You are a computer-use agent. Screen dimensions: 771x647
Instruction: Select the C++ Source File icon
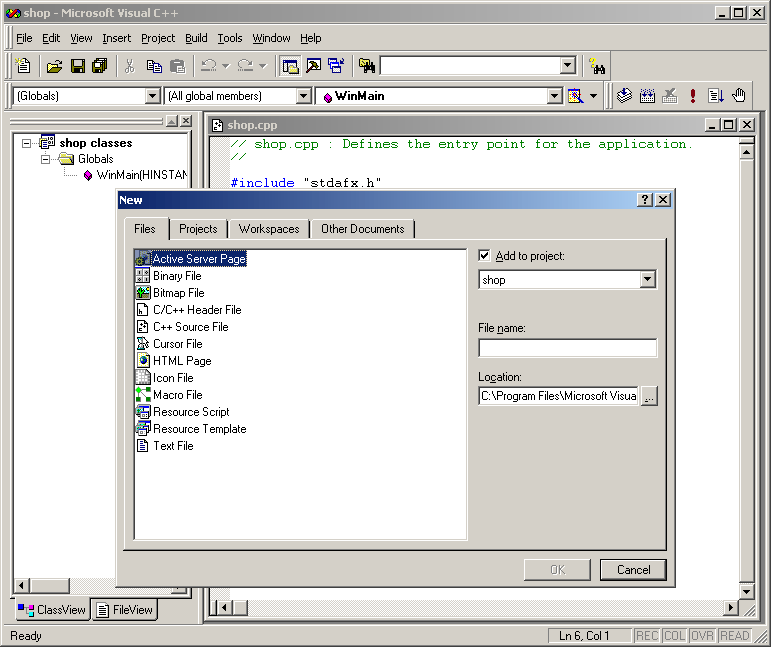point(143,327)
